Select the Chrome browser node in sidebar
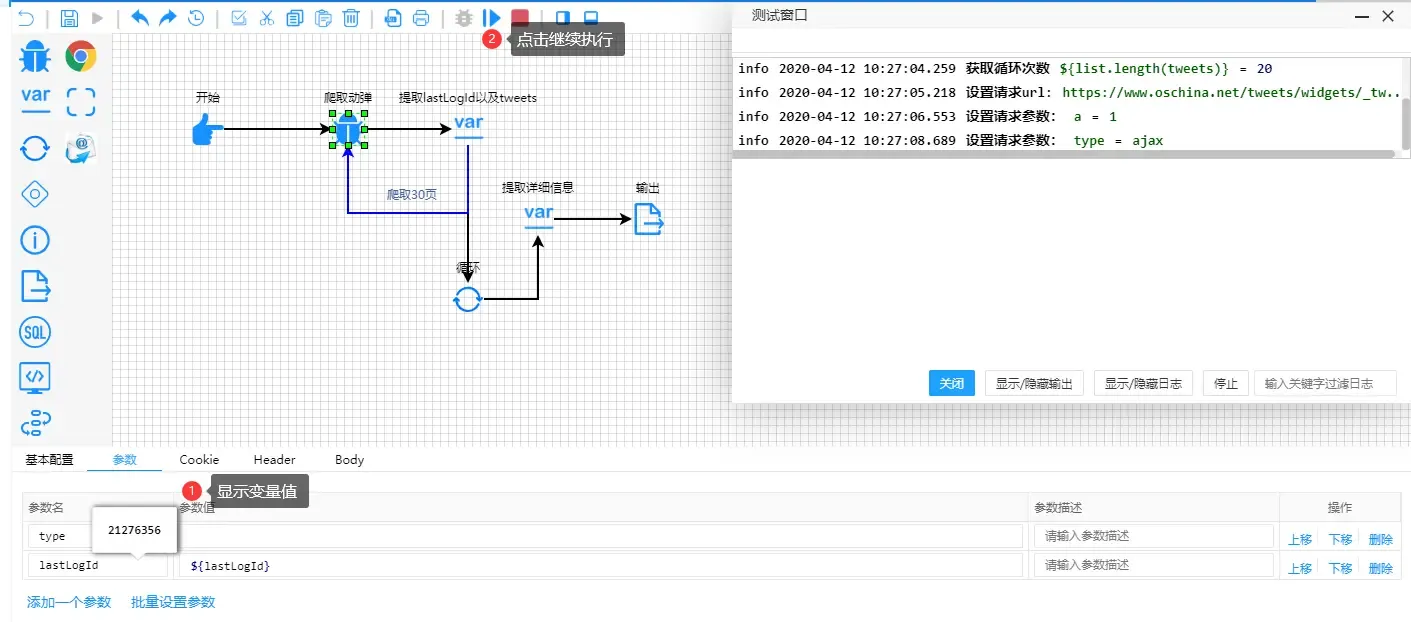Screen dimensions: 1411x622 (x=81, y=57)
